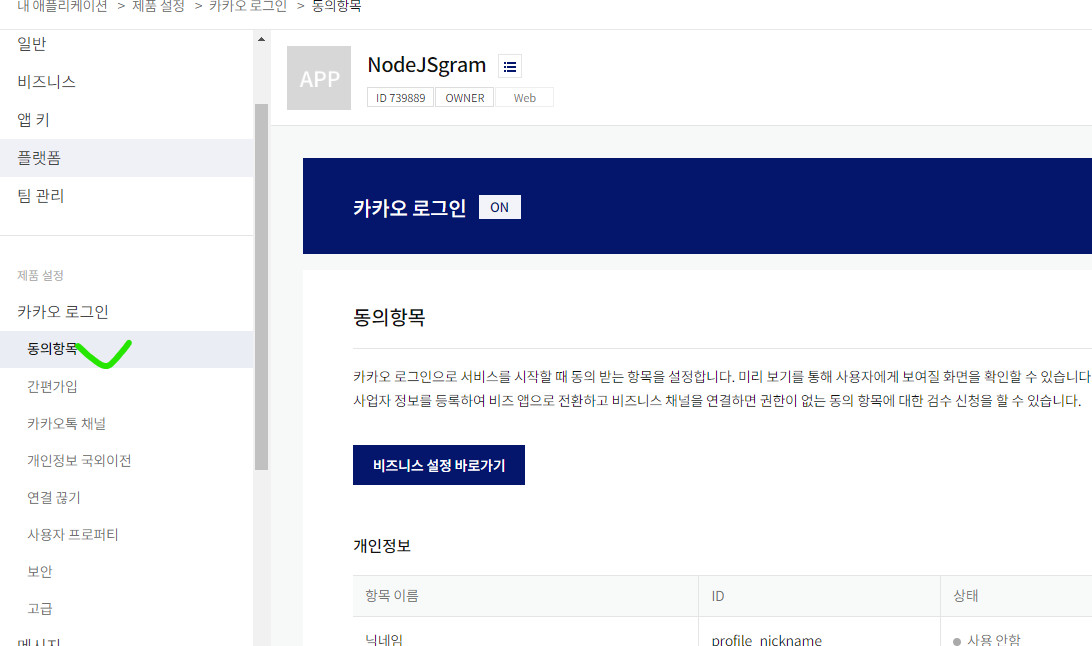Select 앱 키 in the sidebar
This screenshot has width=1092, height=646.
pos(33,120)
